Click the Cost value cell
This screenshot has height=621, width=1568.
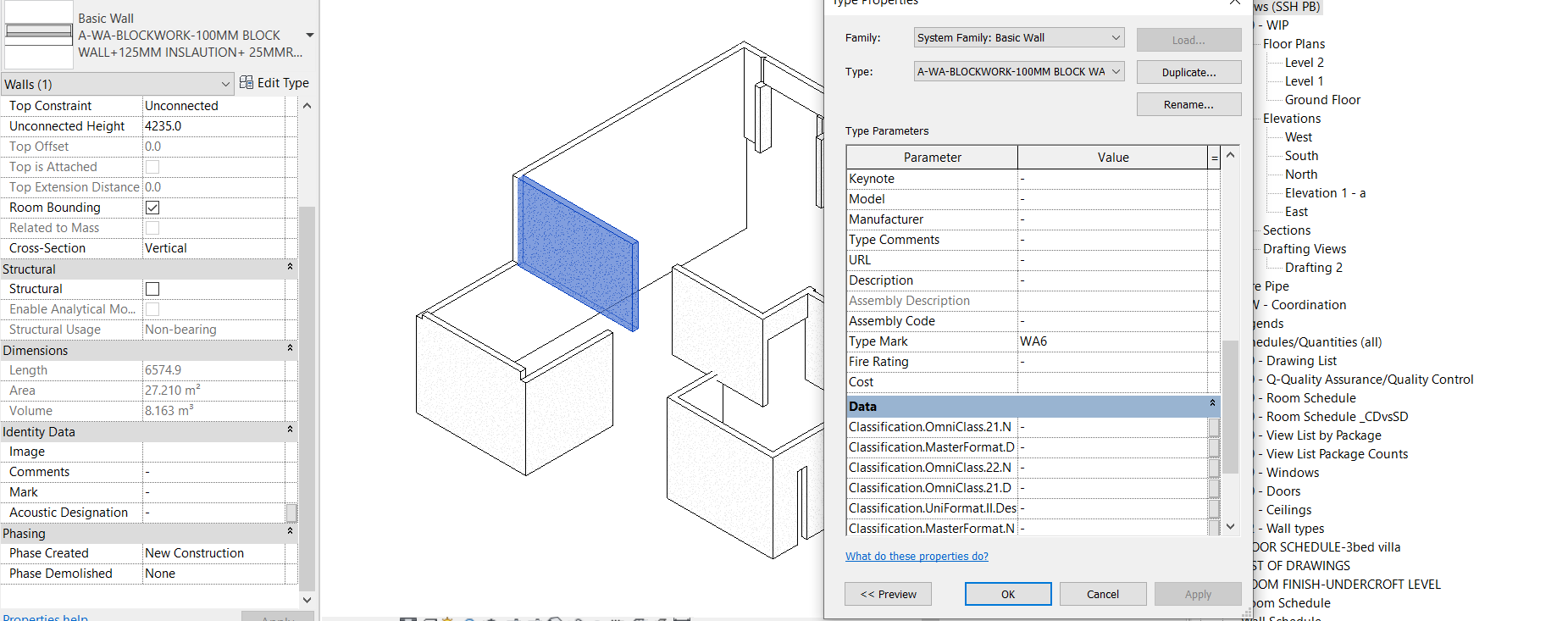(1112, 382)
